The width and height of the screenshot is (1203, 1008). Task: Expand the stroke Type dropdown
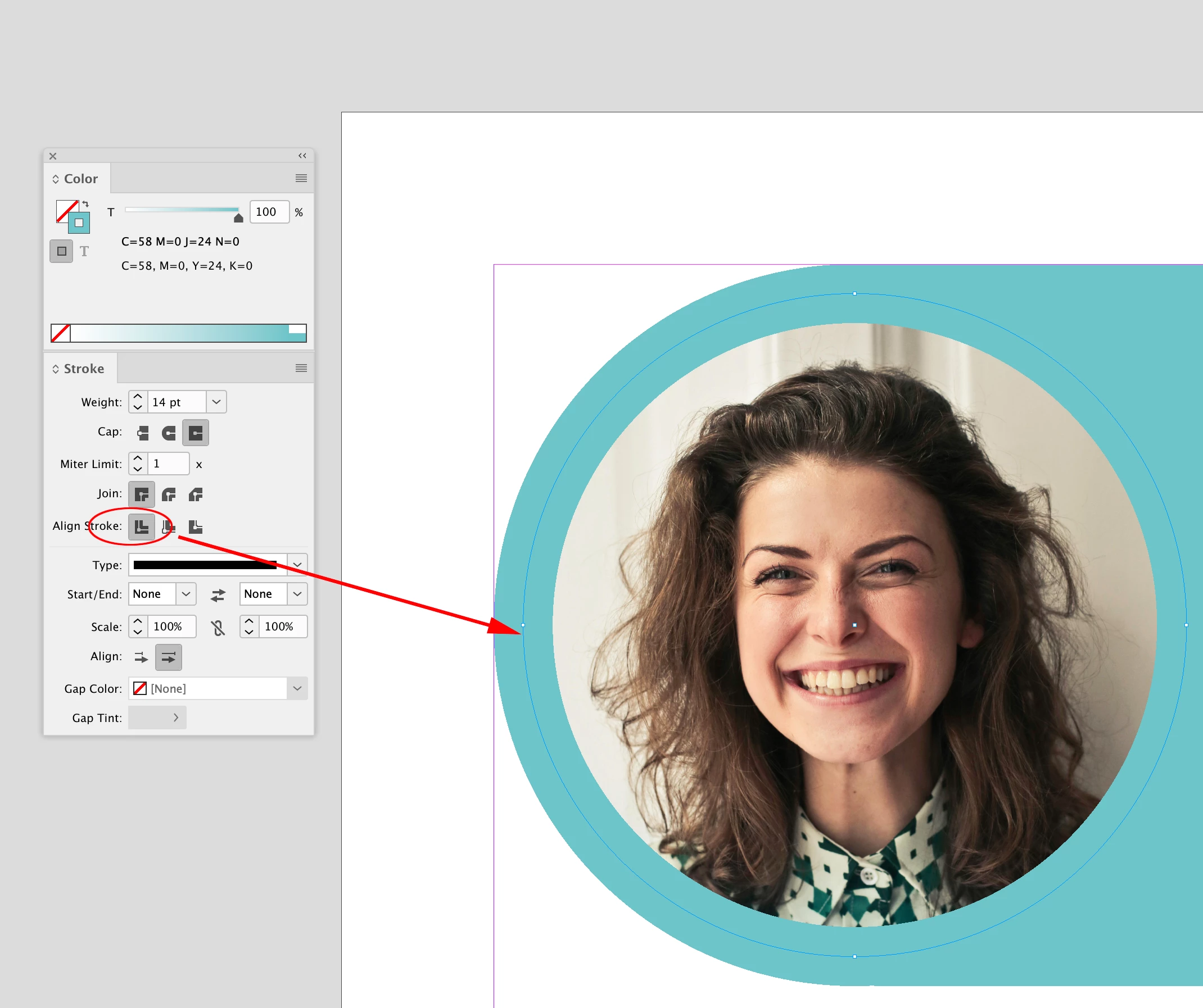point(297,565)
